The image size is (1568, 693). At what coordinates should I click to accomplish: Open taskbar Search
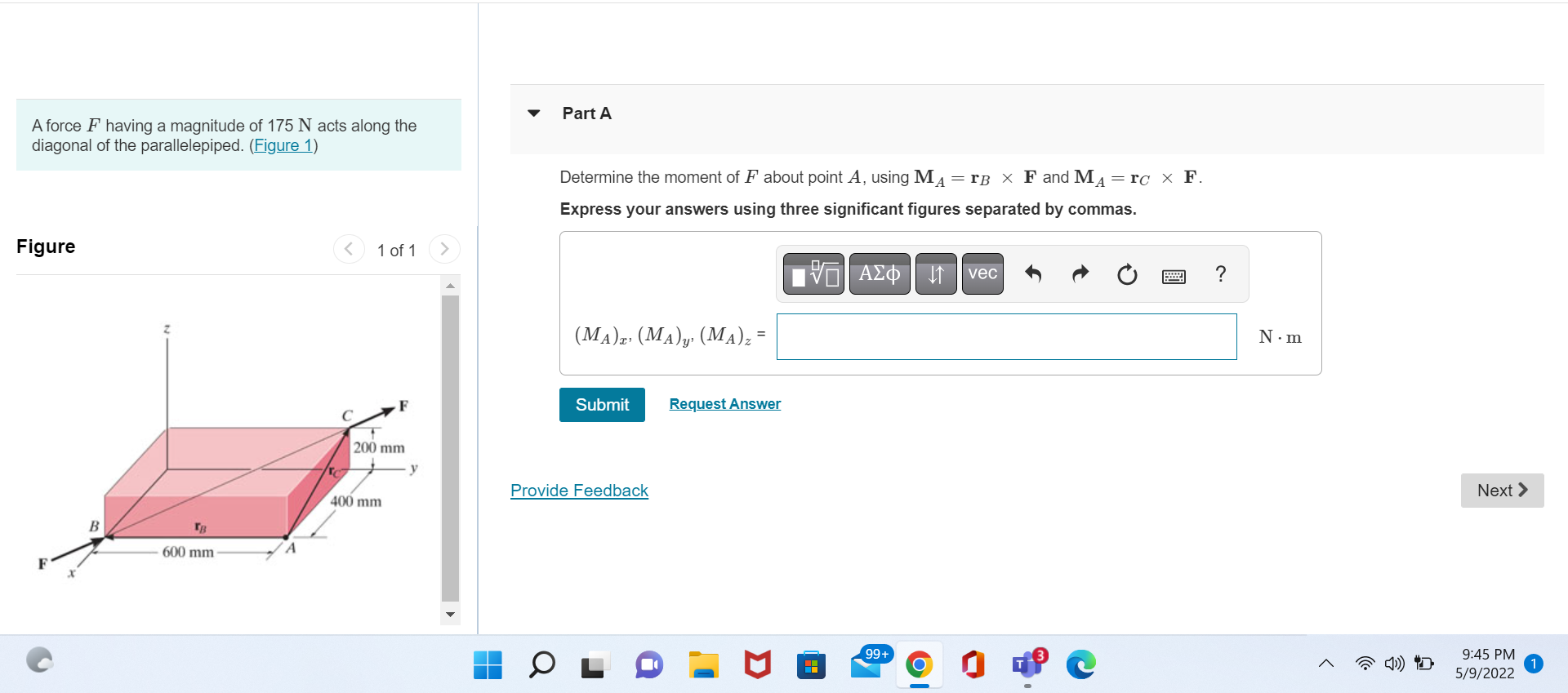tap(541, 664)
